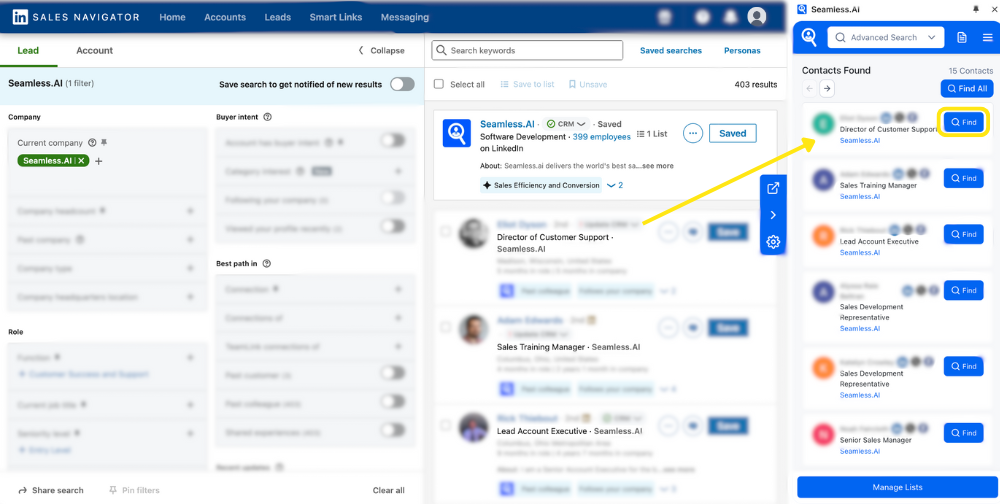Image resolution: width=1000 pixels, height=504 pixels.
Task: Switch to the Account tab
Action: 95,51
